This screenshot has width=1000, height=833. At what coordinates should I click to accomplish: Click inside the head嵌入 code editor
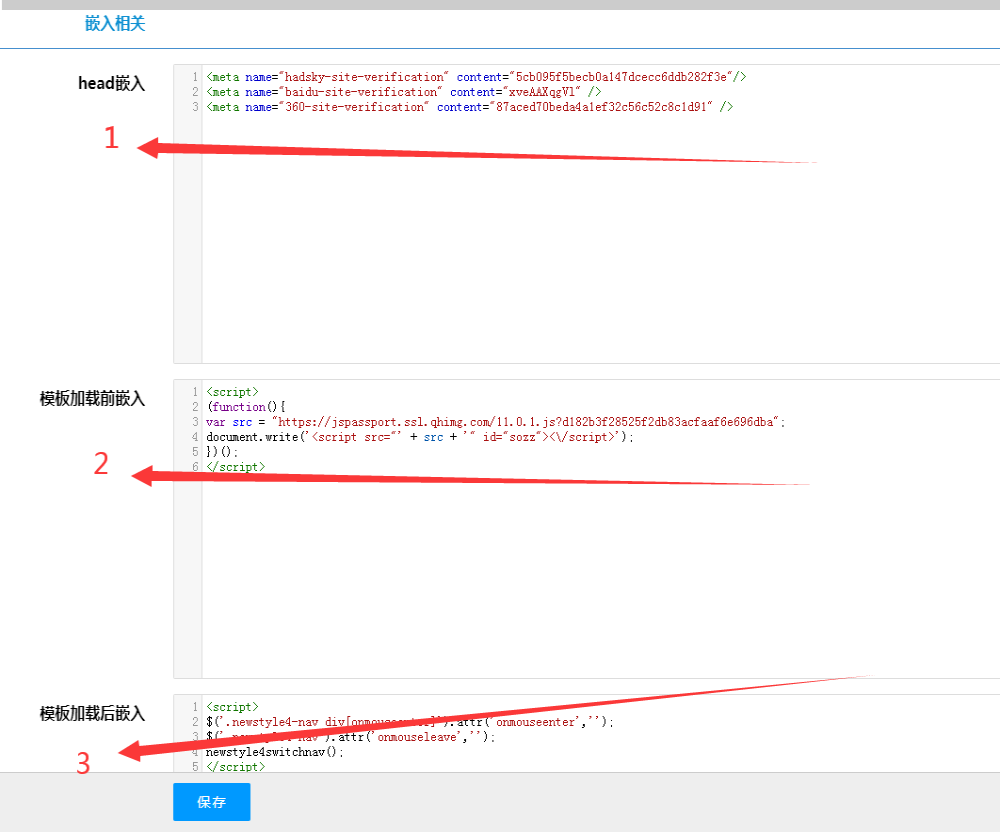coord(587,214)
